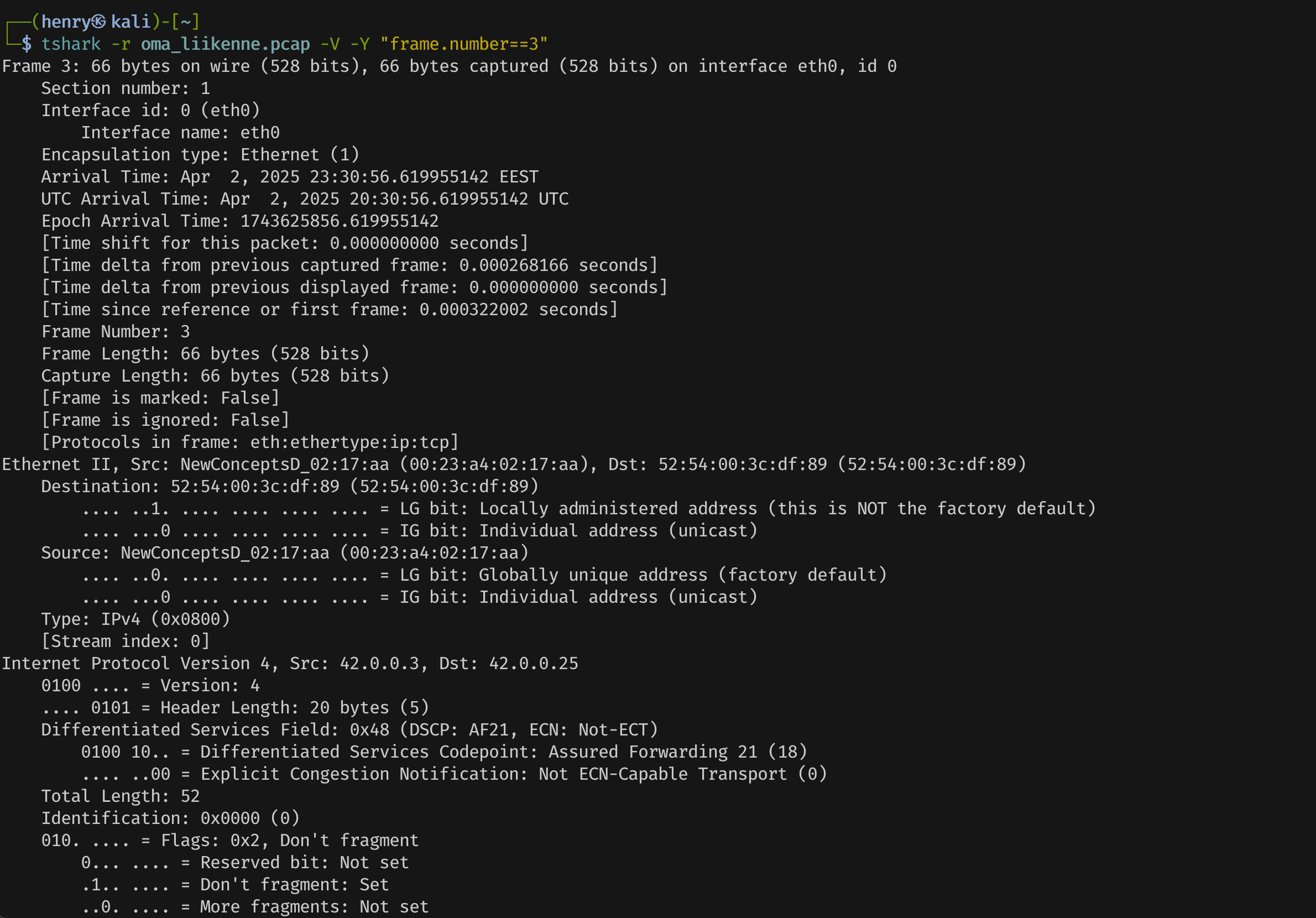Click the Frame Number: 3 line

point(115,332)
